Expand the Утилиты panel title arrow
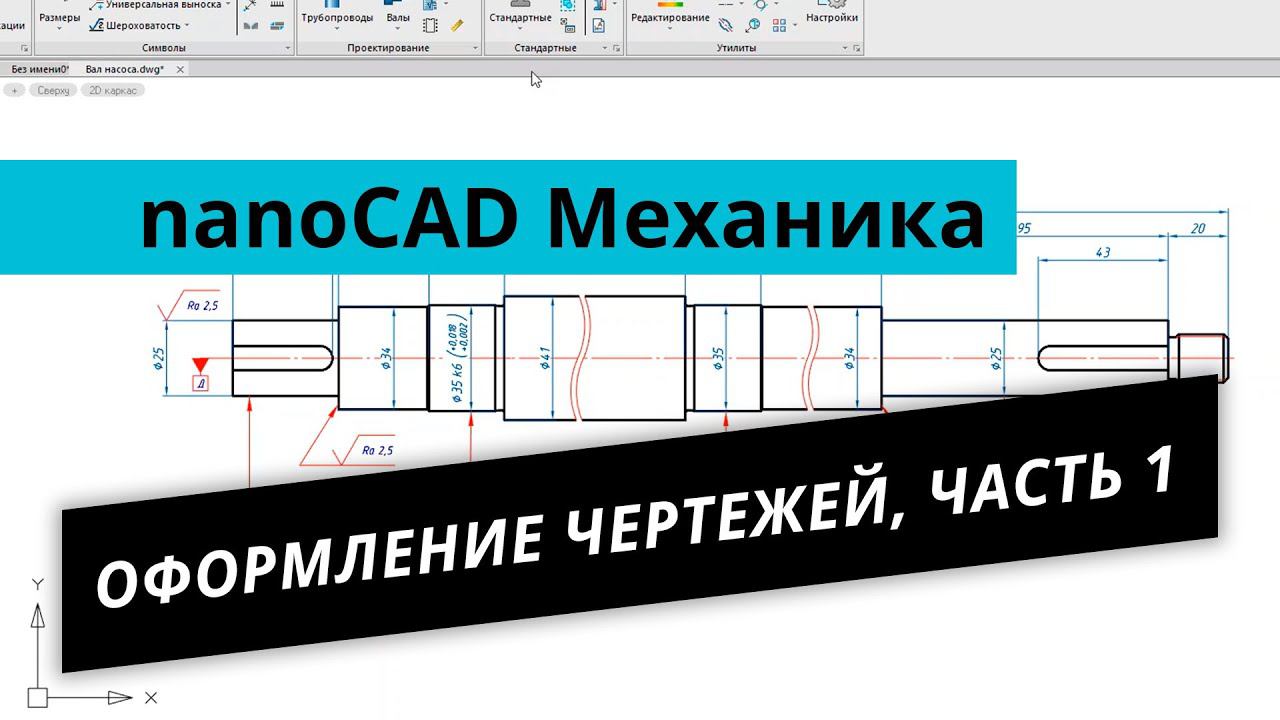The image size is (1280, 720). click(x=845, y=48)
